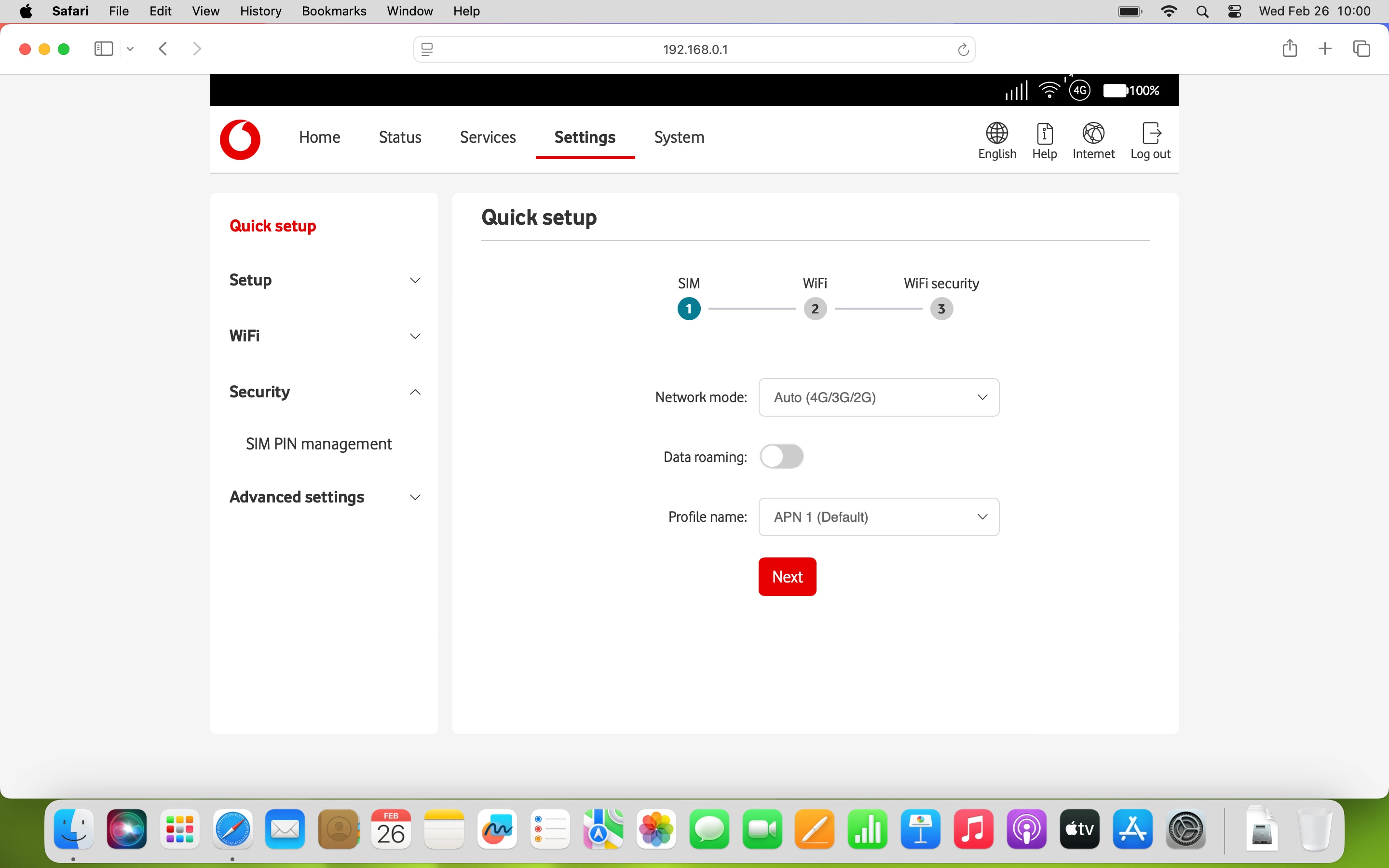This screenshot has width=1389, height=868.
Task: Switch to the Status tab
Action: click(399, 137)
